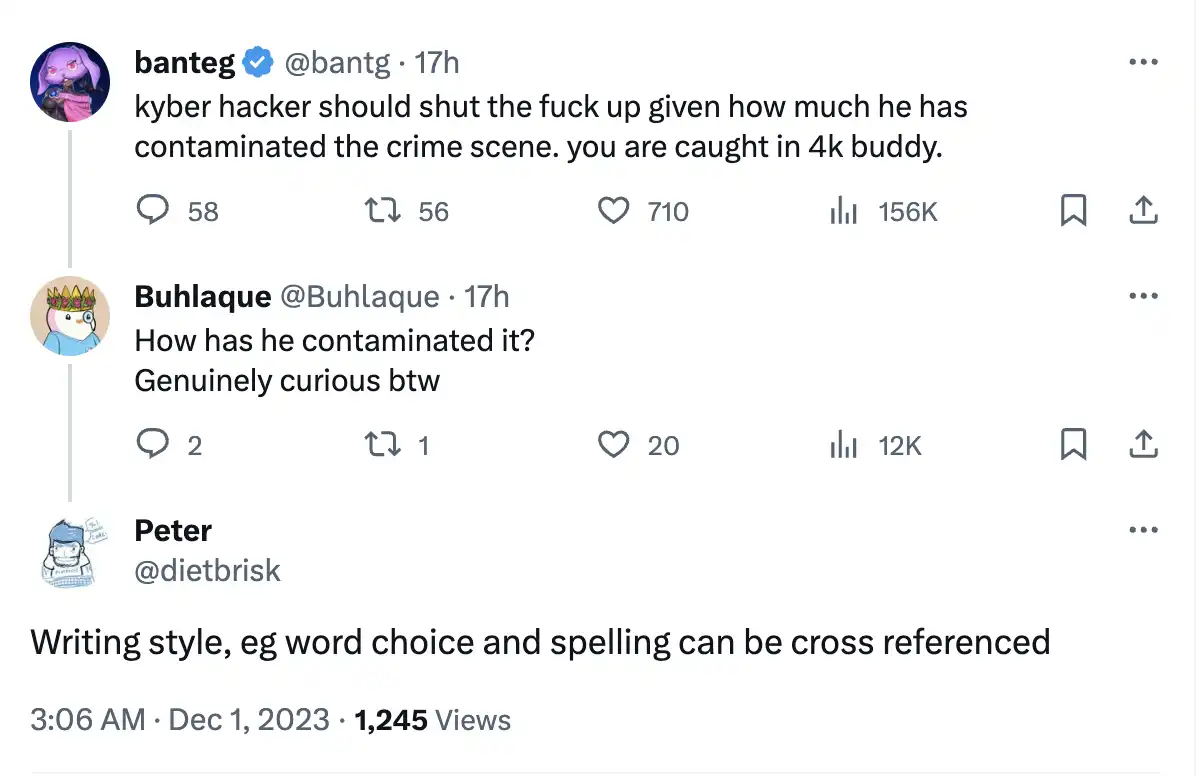Open more options on Peter's tweet
Viewport: 1198px width, 776px height.
tap(1142, 530)
